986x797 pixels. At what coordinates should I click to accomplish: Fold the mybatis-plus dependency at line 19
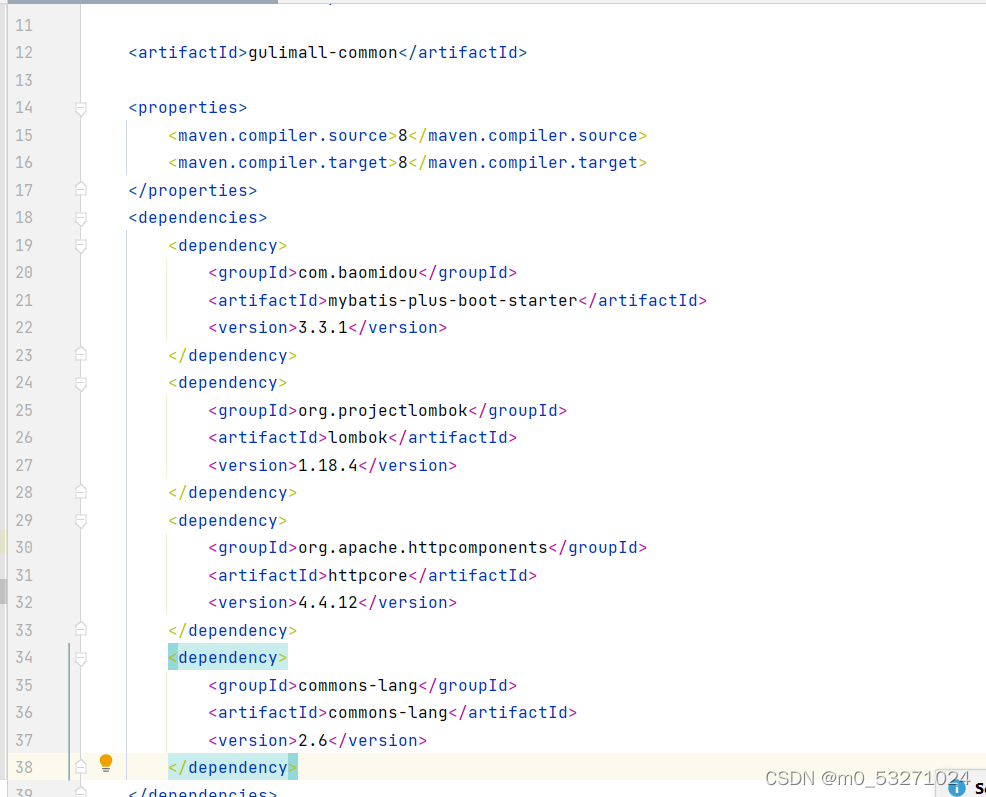[x=80, y=246]
